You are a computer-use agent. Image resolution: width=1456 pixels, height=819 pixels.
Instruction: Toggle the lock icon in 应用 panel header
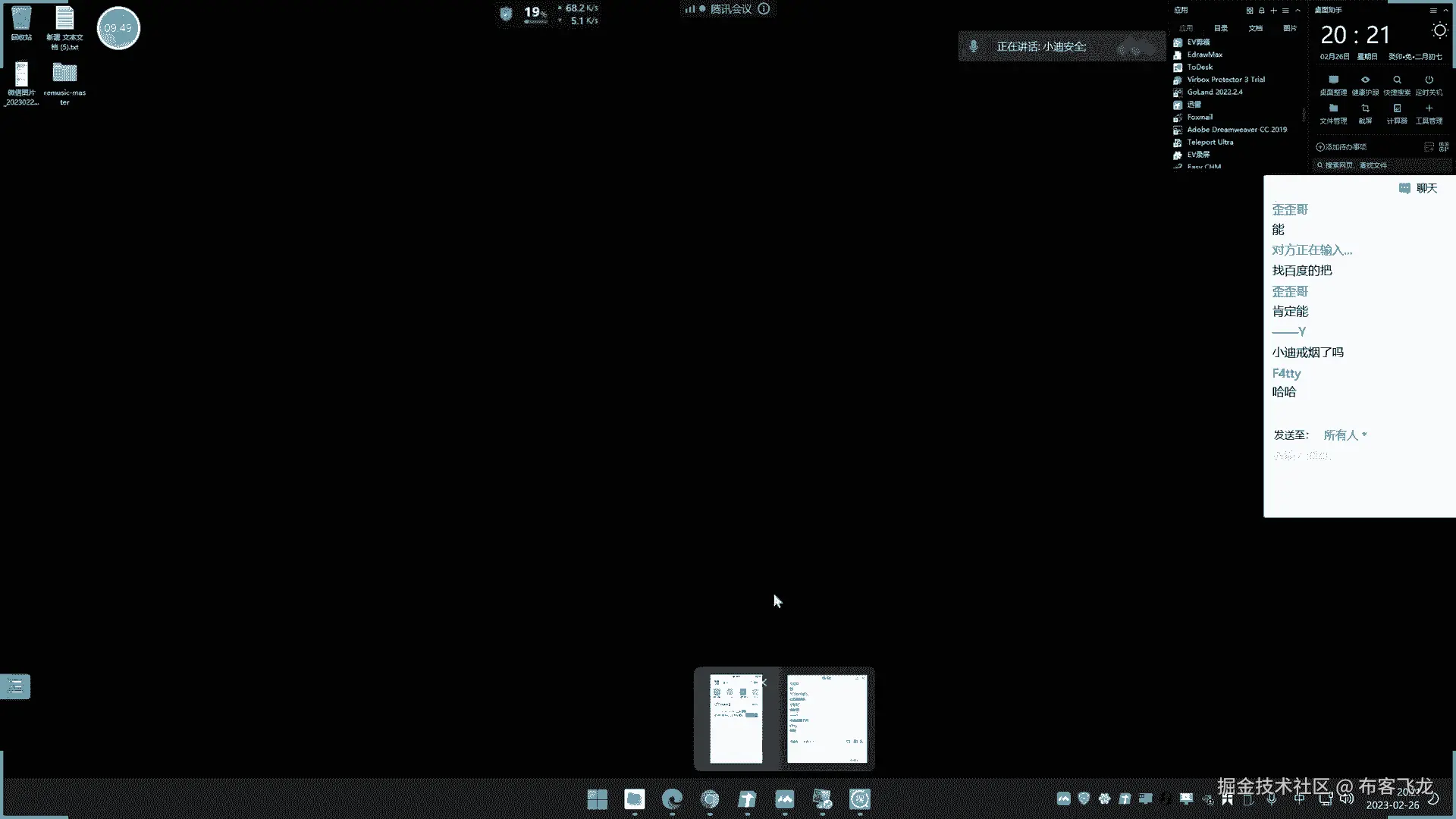coord(1262,11)
